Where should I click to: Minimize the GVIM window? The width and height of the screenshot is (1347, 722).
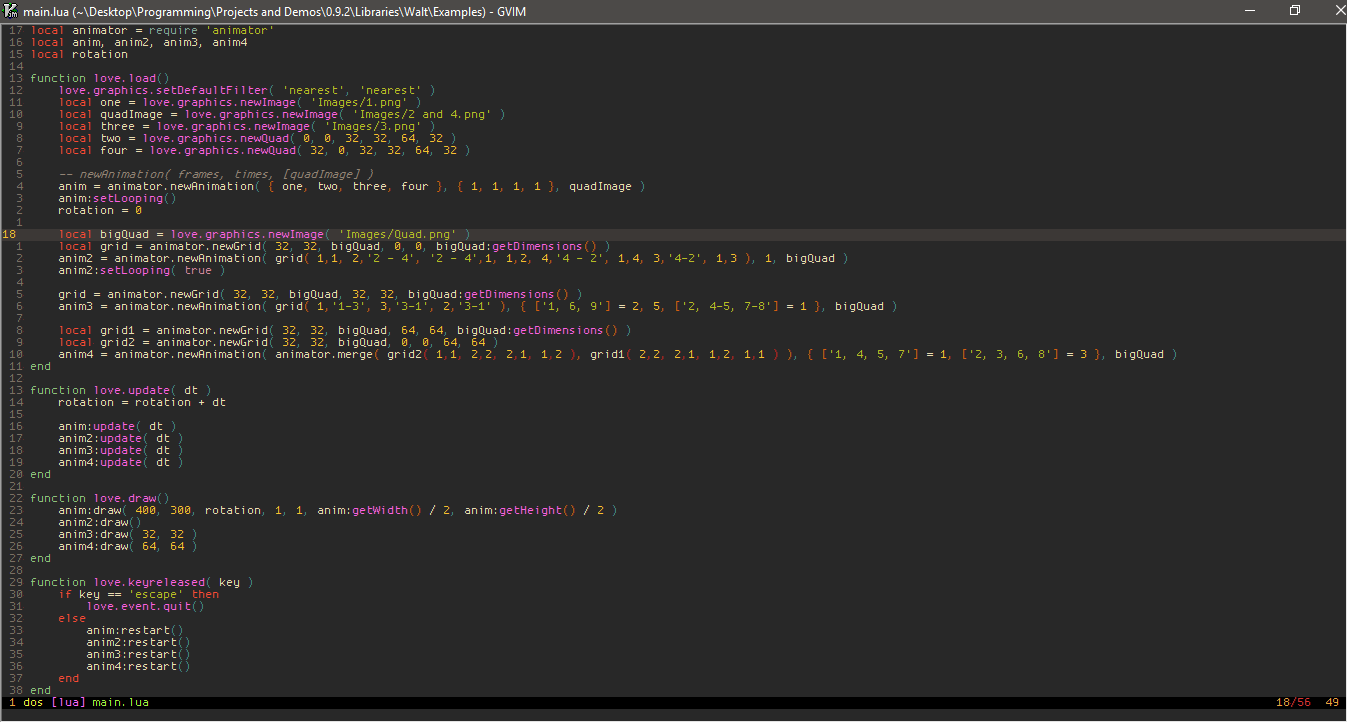tap(1250, 10)
